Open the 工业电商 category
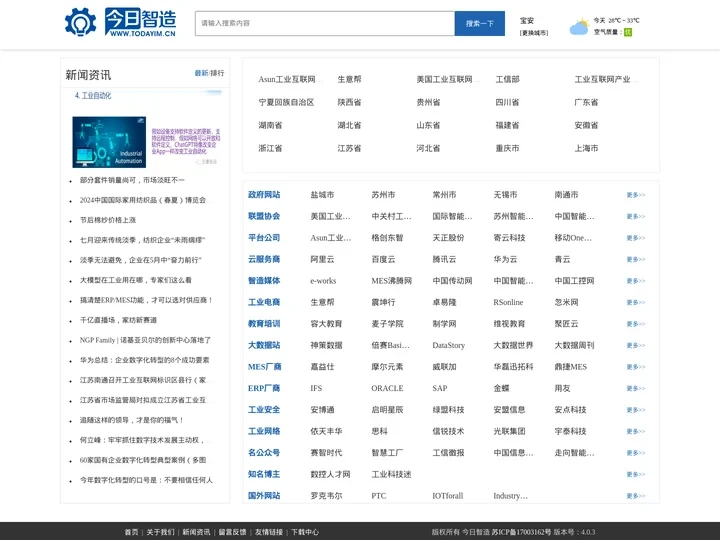This screenshot has height=540, width=720. (x=264, y=302)
